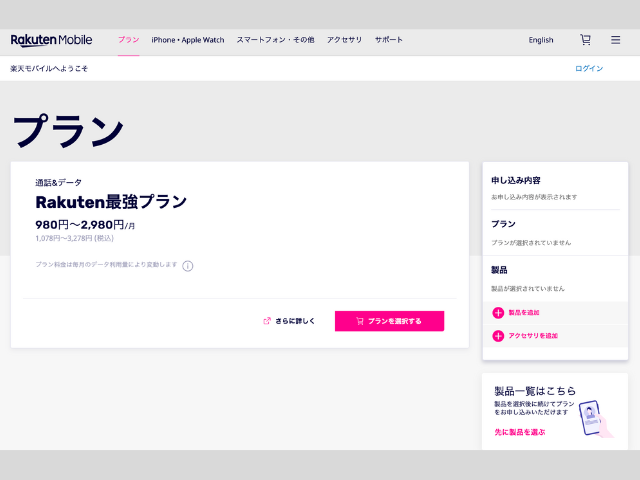Click the 申し込み内容 heading

point(516,180)
